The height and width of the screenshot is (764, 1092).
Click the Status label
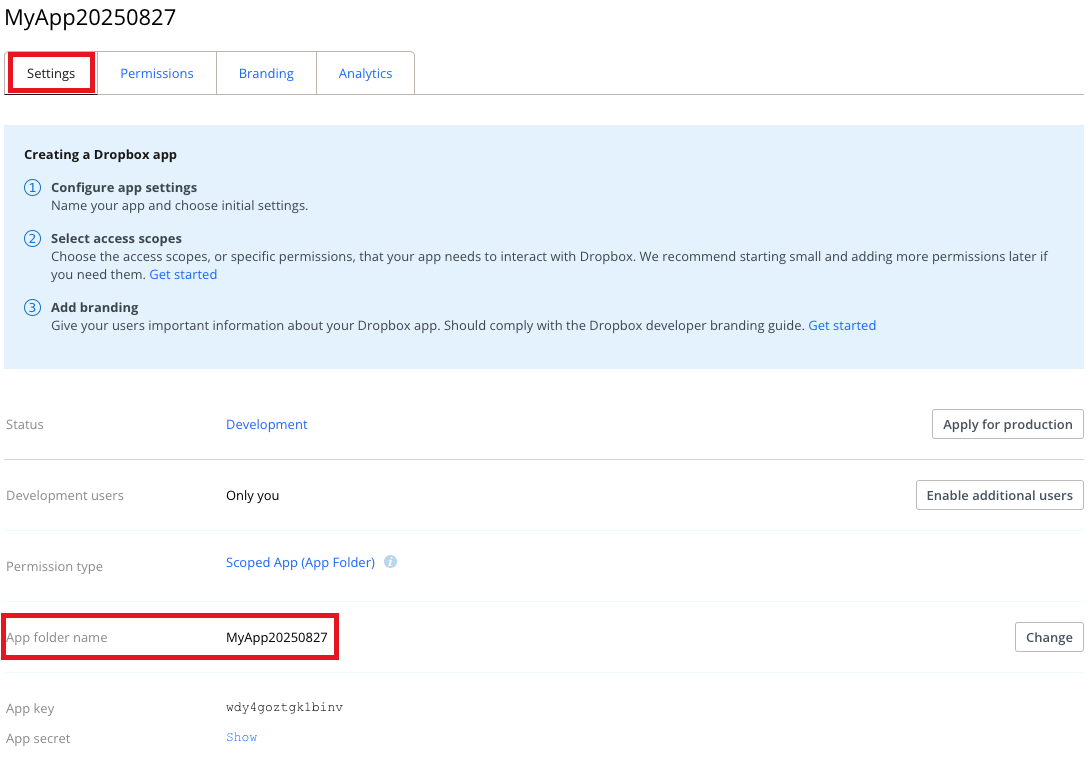click(x=24, y=424)
